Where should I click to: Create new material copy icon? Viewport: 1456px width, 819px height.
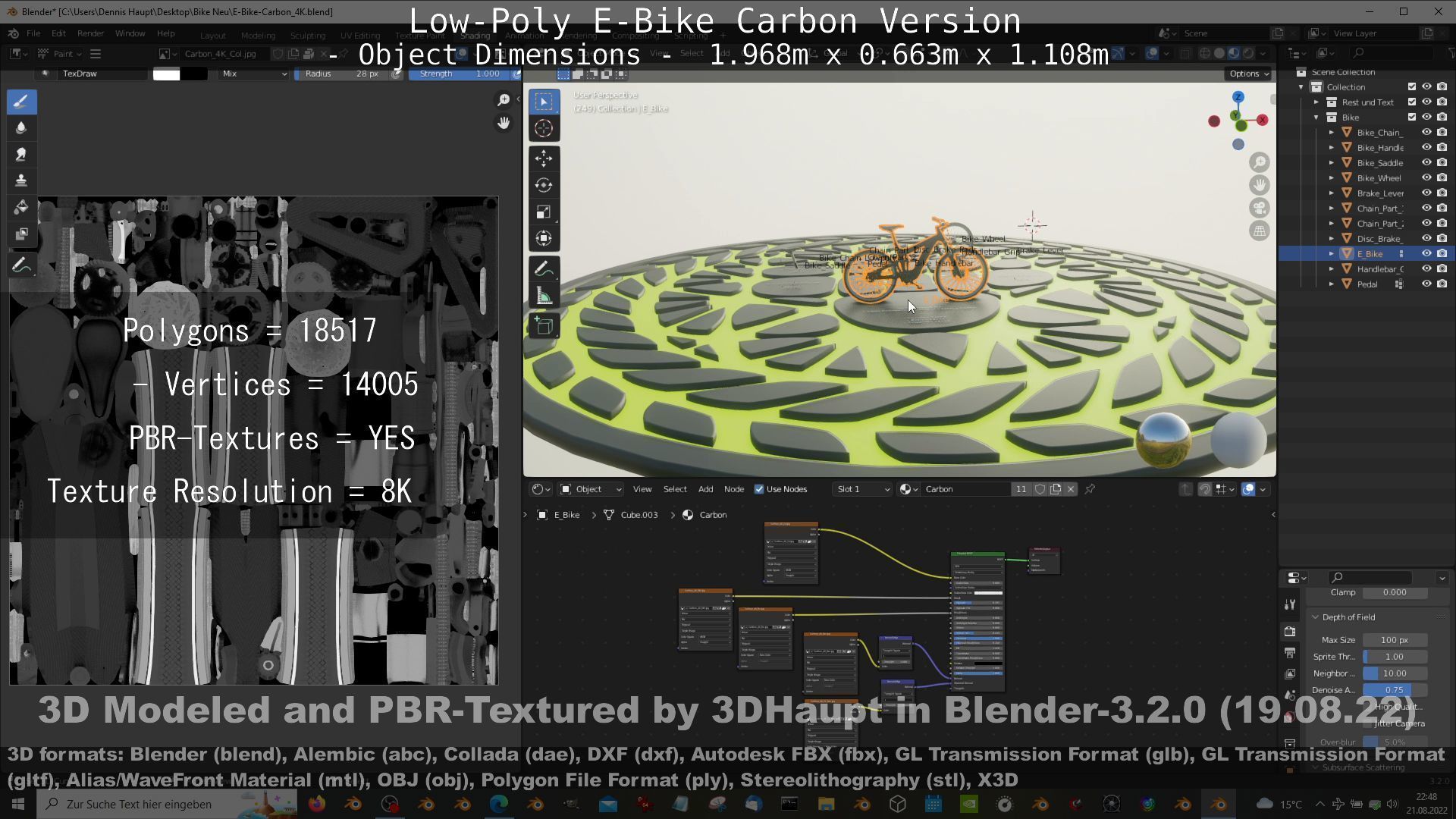pos(1056,489)
